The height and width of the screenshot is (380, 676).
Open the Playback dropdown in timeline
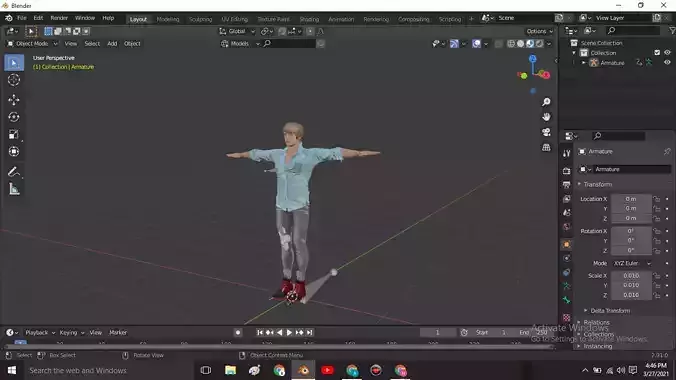(x=40, y=333)
